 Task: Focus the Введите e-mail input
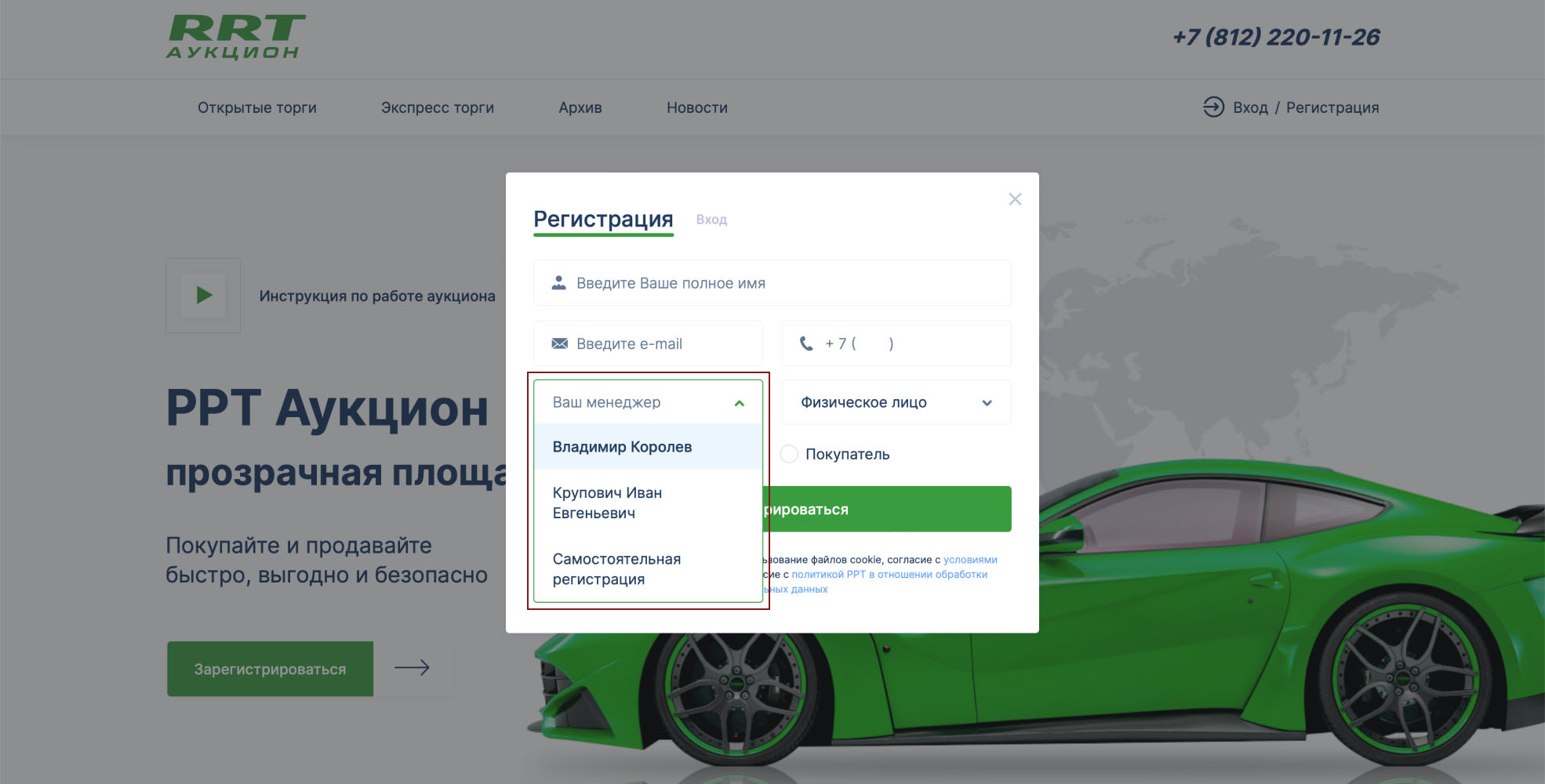click(x=648, y=343)
